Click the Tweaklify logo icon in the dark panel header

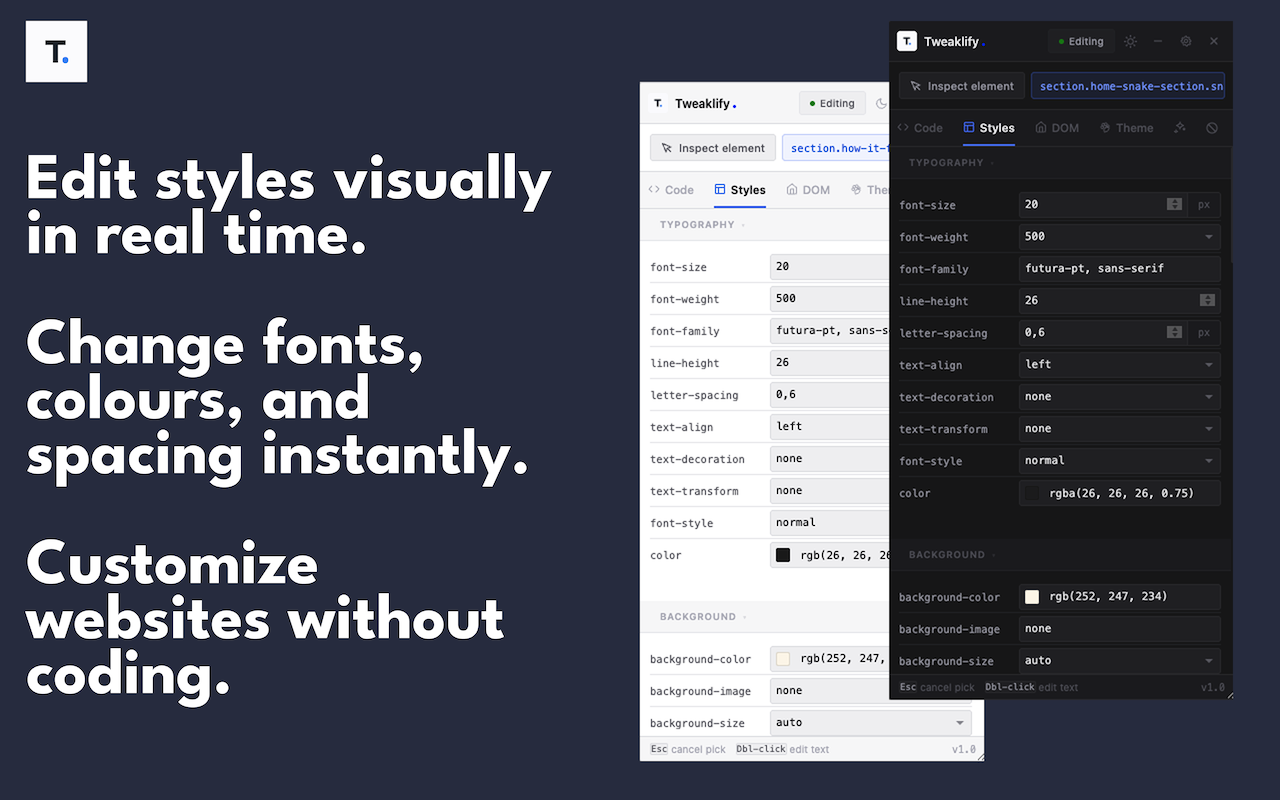pos(907,41)
